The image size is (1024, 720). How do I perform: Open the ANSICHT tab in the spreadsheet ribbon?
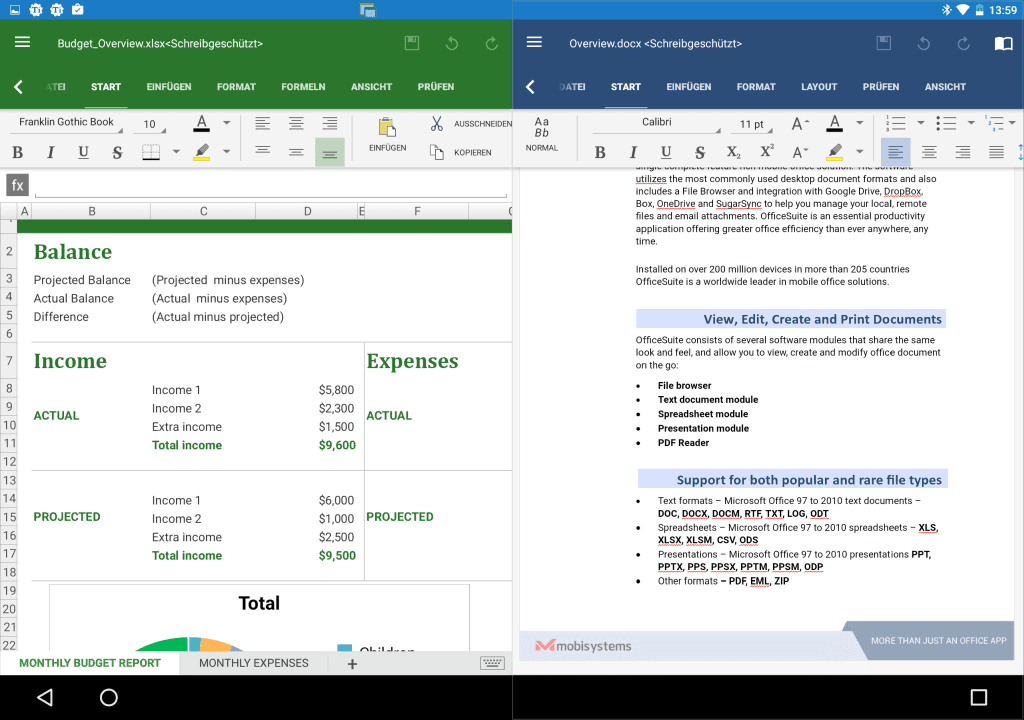(372, 87)
